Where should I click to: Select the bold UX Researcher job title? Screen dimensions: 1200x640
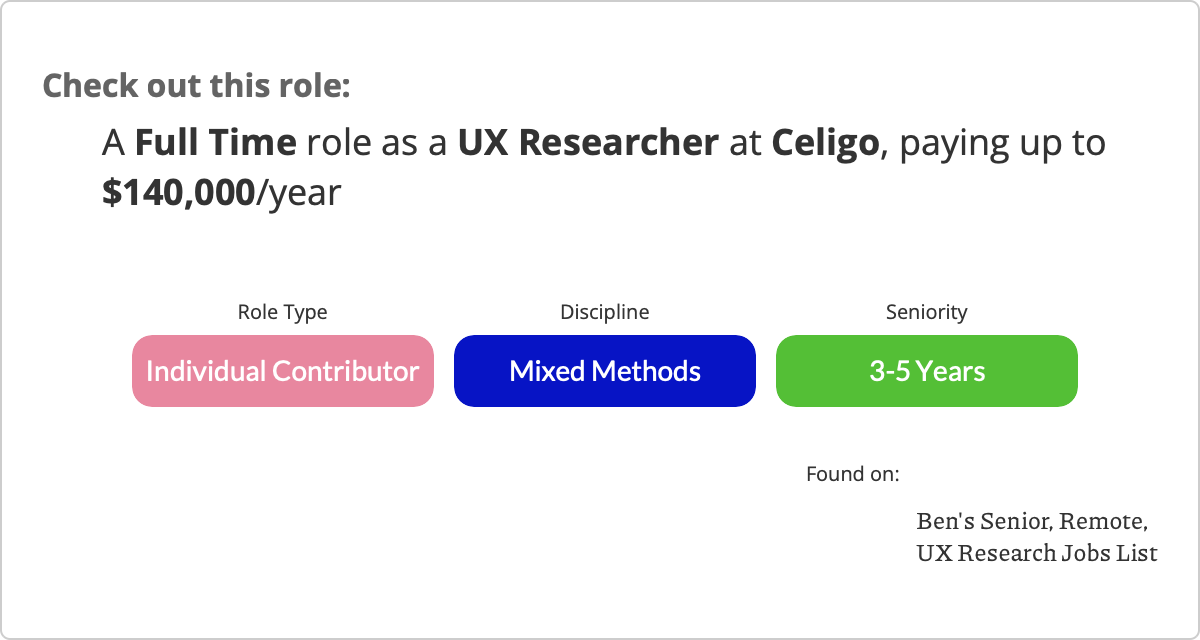click(x=588, y=144)
